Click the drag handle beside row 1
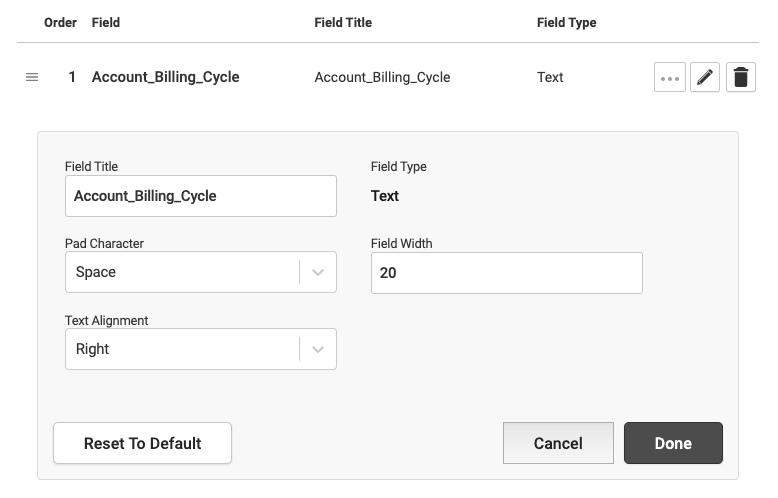 pos(32,77)
